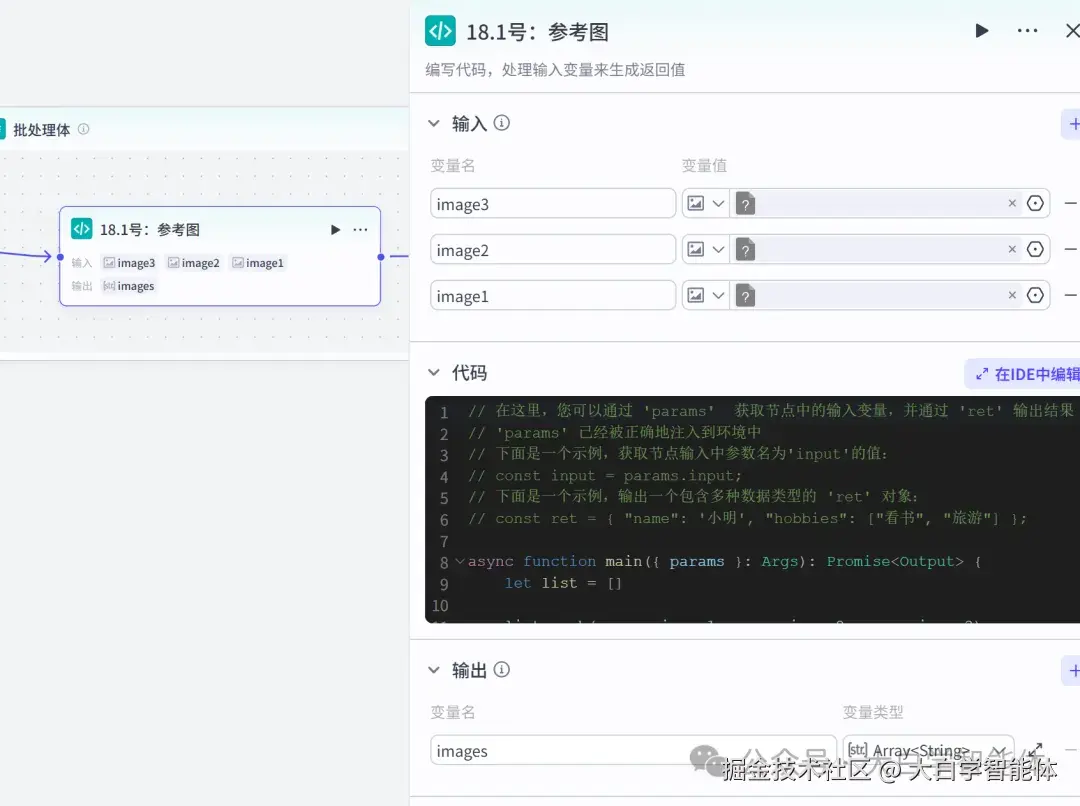Click the info icon next to 输入
This screenshot has height=806, width=1080.
pyautogui.click(x=500, y=122)
